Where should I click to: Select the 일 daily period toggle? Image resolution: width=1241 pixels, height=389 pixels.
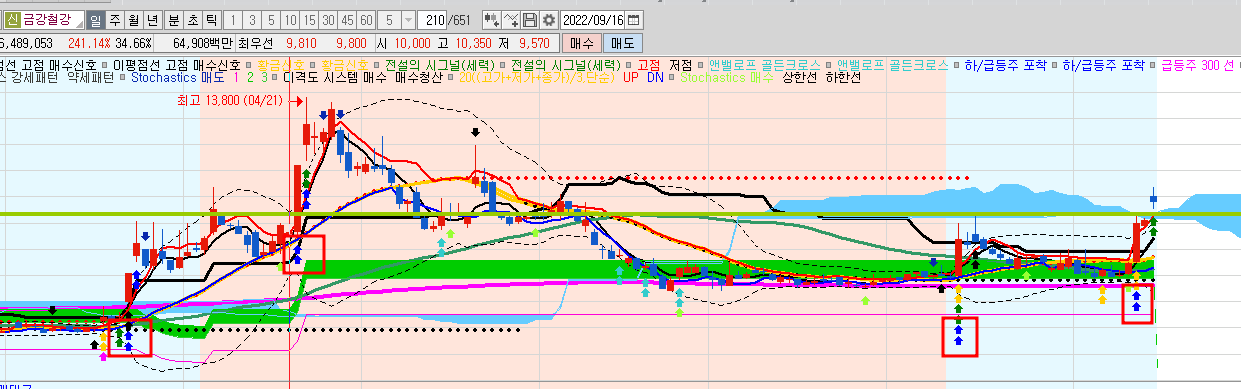pos(95,19)
